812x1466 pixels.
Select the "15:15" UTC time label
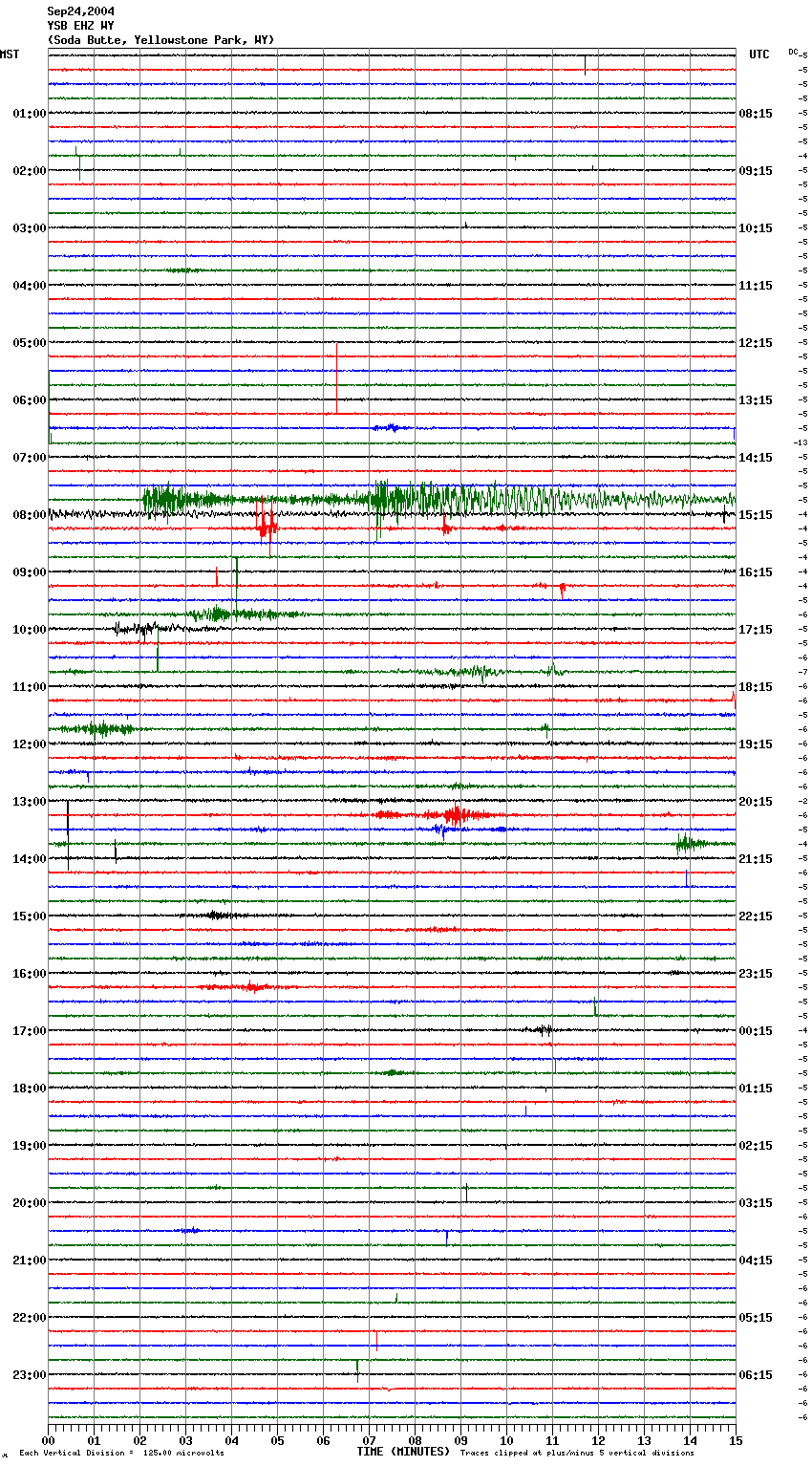(x=756, y=515)
